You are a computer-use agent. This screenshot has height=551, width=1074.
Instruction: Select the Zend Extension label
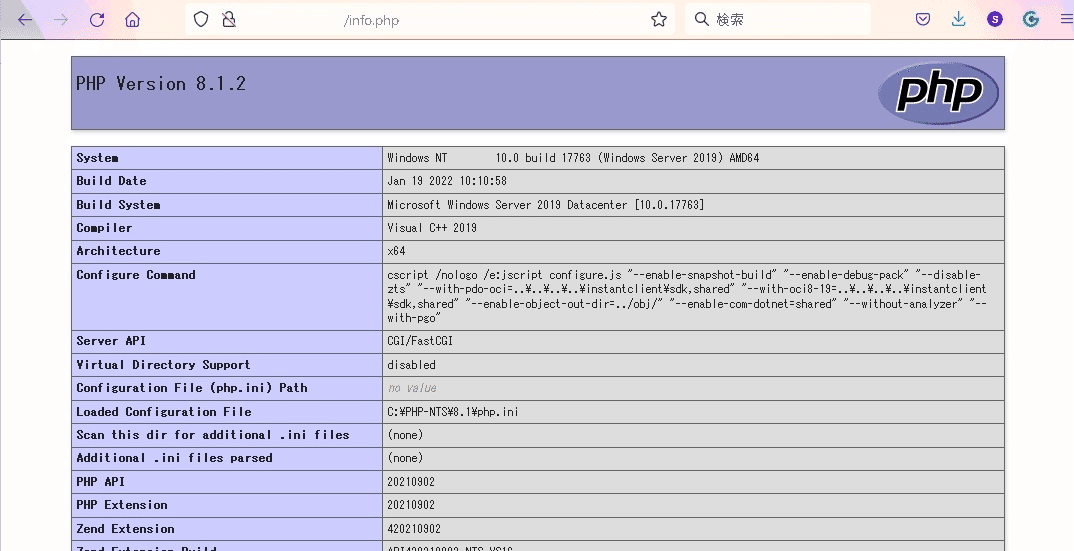tap(125, 529)
